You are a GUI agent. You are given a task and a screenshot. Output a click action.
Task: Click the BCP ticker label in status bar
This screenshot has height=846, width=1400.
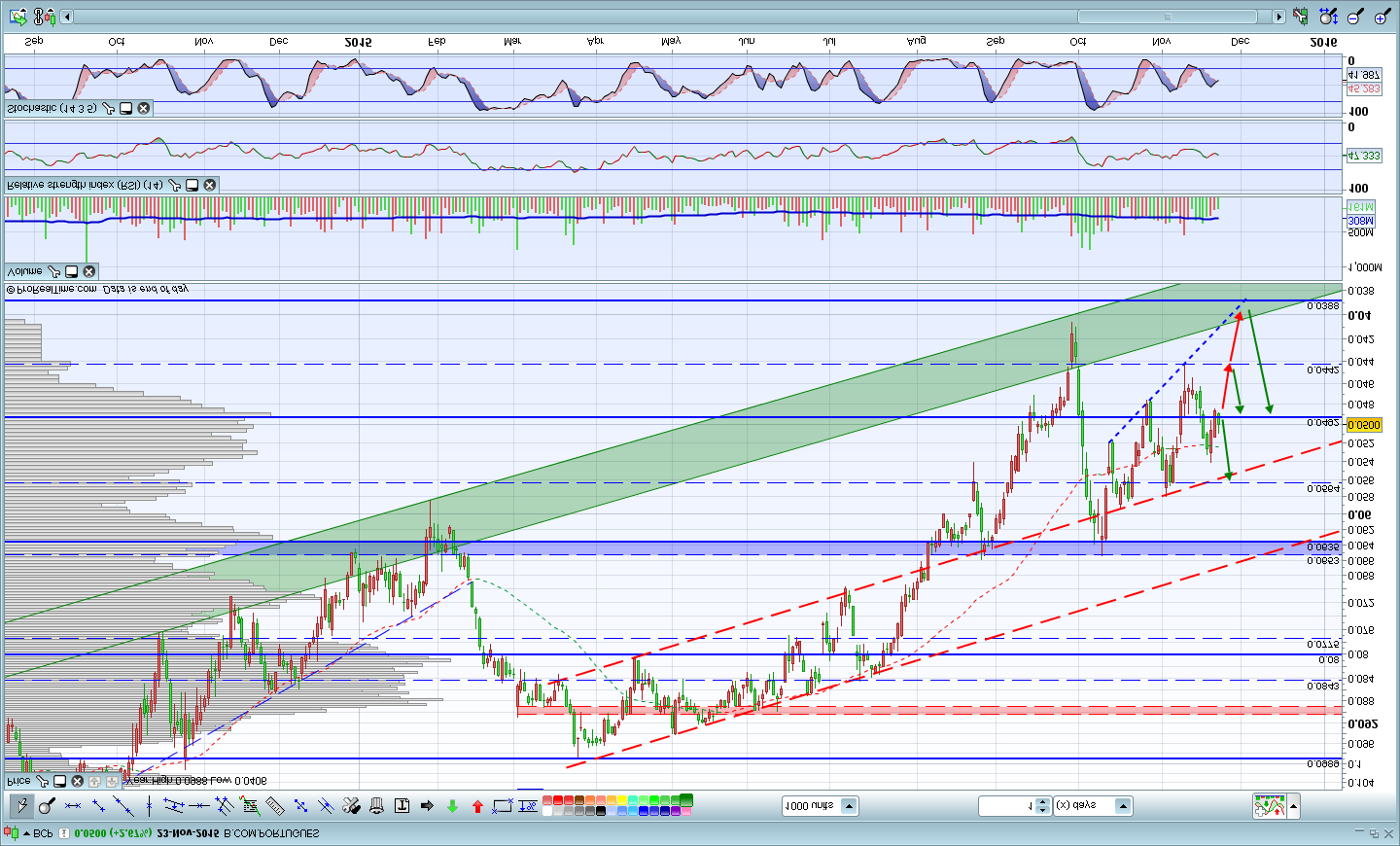coord(43,833)
